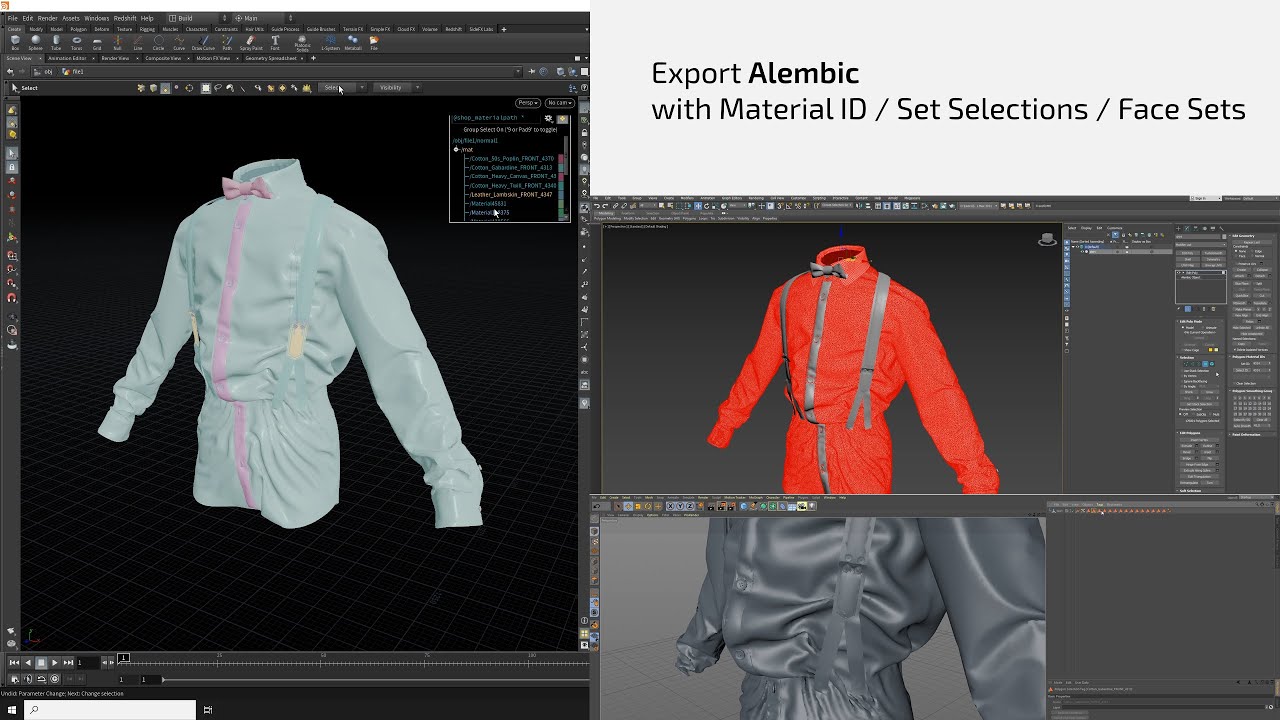Viewport: 1280px width, 720px height.
Task: Switch to the Modify shelf tab
Action: [x=36, y=29]
